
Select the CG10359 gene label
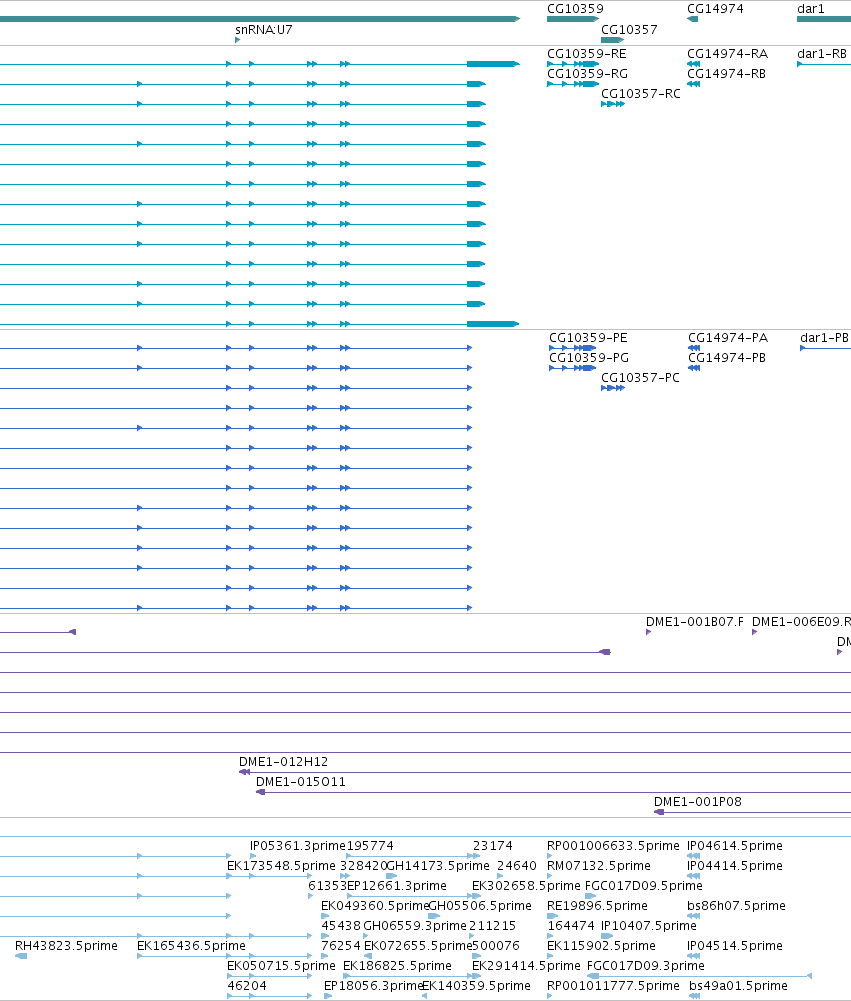[575, 9]
